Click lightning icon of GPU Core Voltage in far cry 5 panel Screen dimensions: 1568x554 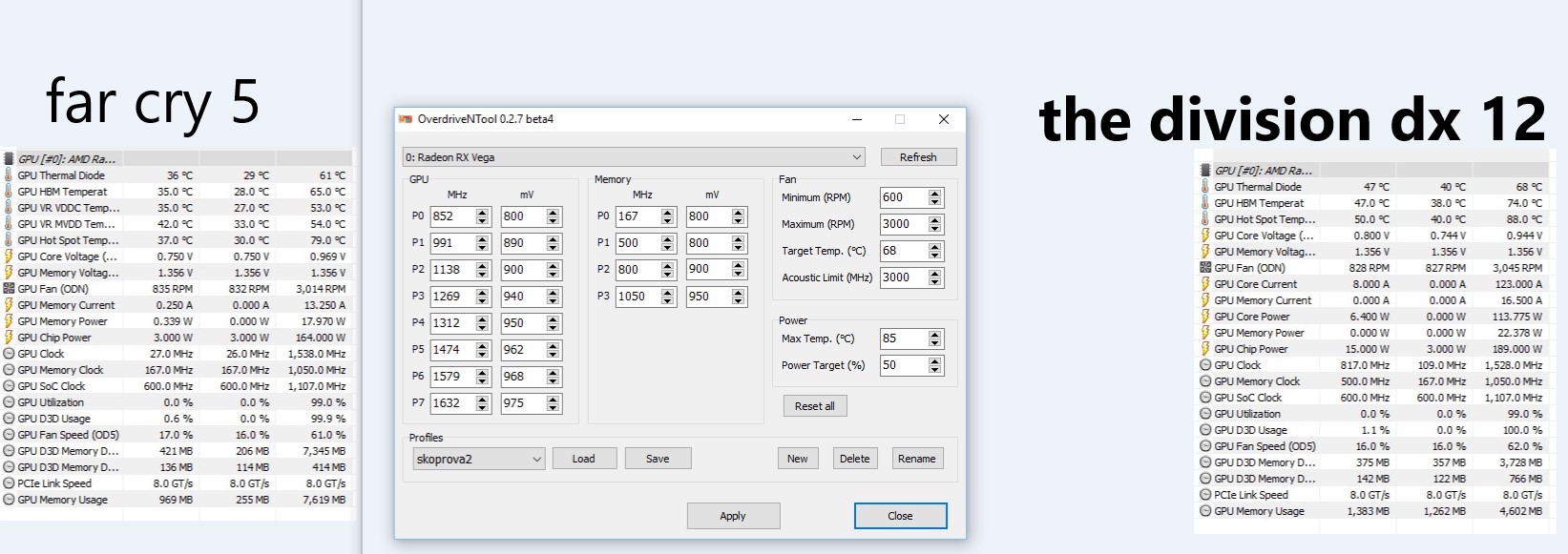pos(9,256)
